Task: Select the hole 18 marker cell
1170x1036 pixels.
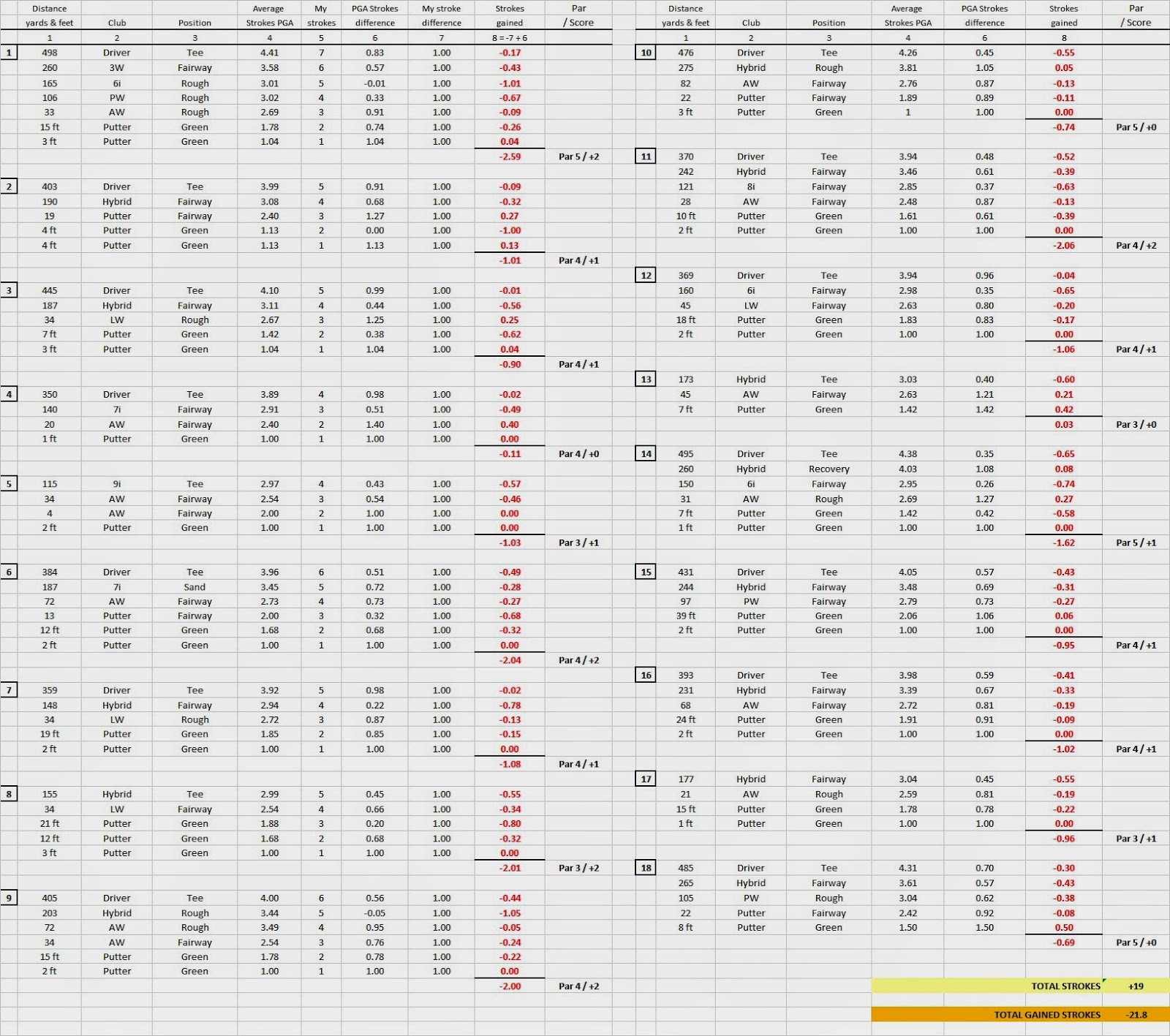Action: click(x=646, y=868)
